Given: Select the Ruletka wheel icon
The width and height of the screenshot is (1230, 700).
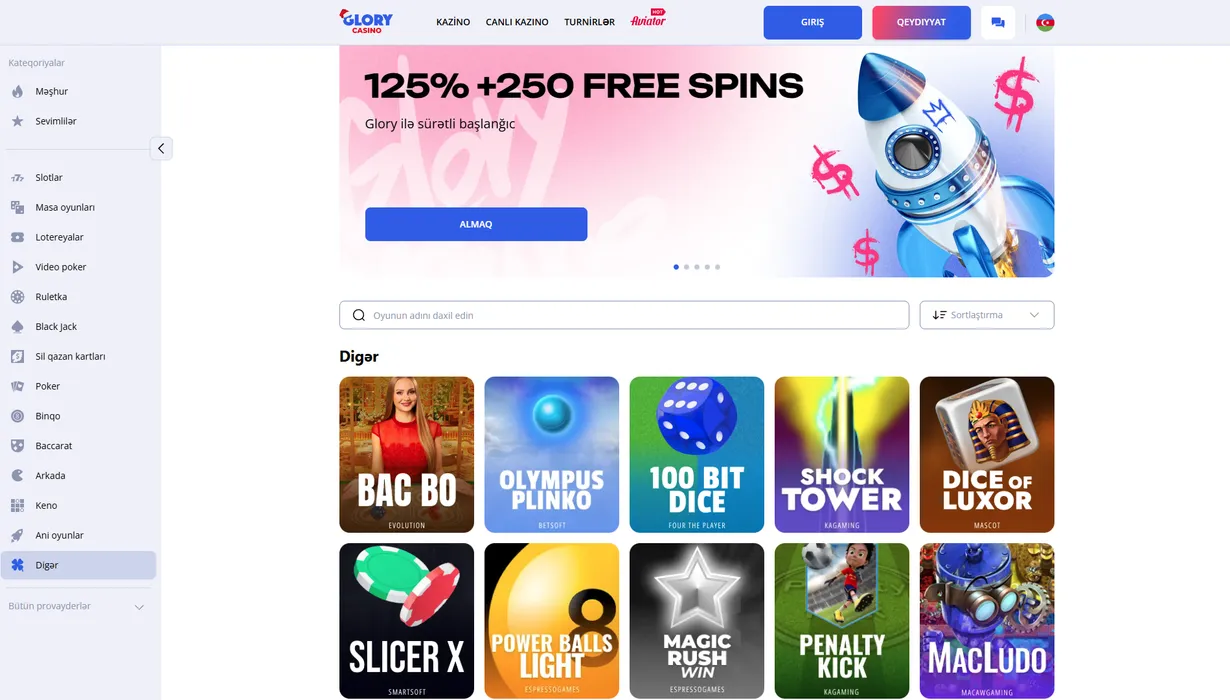Looking at the screenshot, I should [x=17, y=297].
